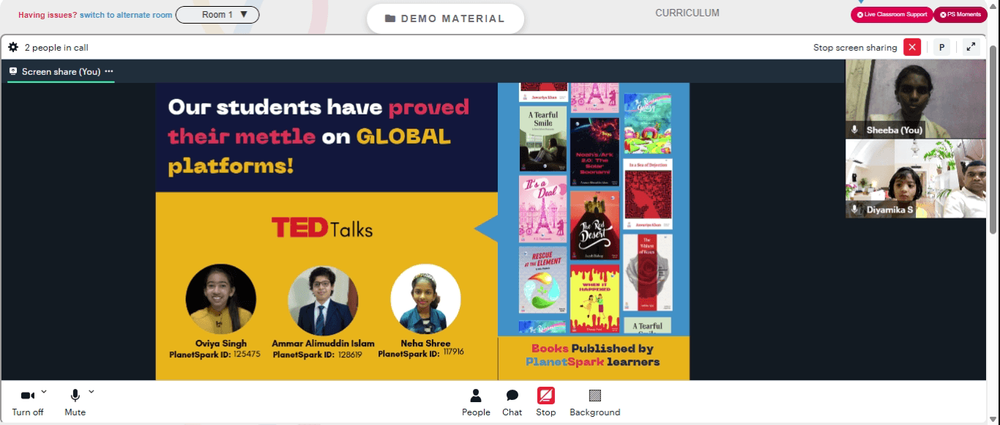Open Live Classroom Support

(892, 15)
